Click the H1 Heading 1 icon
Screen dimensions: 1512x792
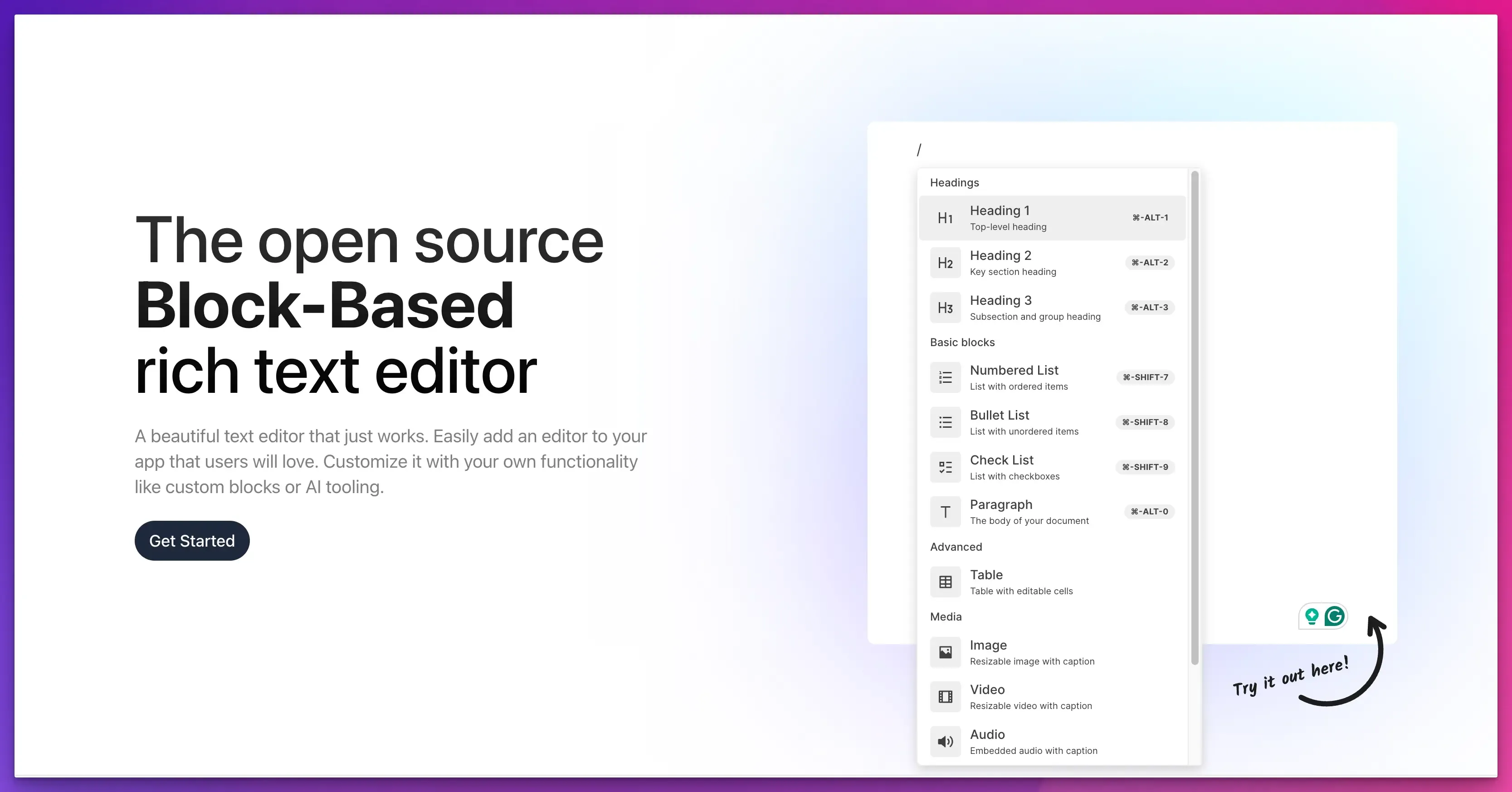tap(945, 218)
